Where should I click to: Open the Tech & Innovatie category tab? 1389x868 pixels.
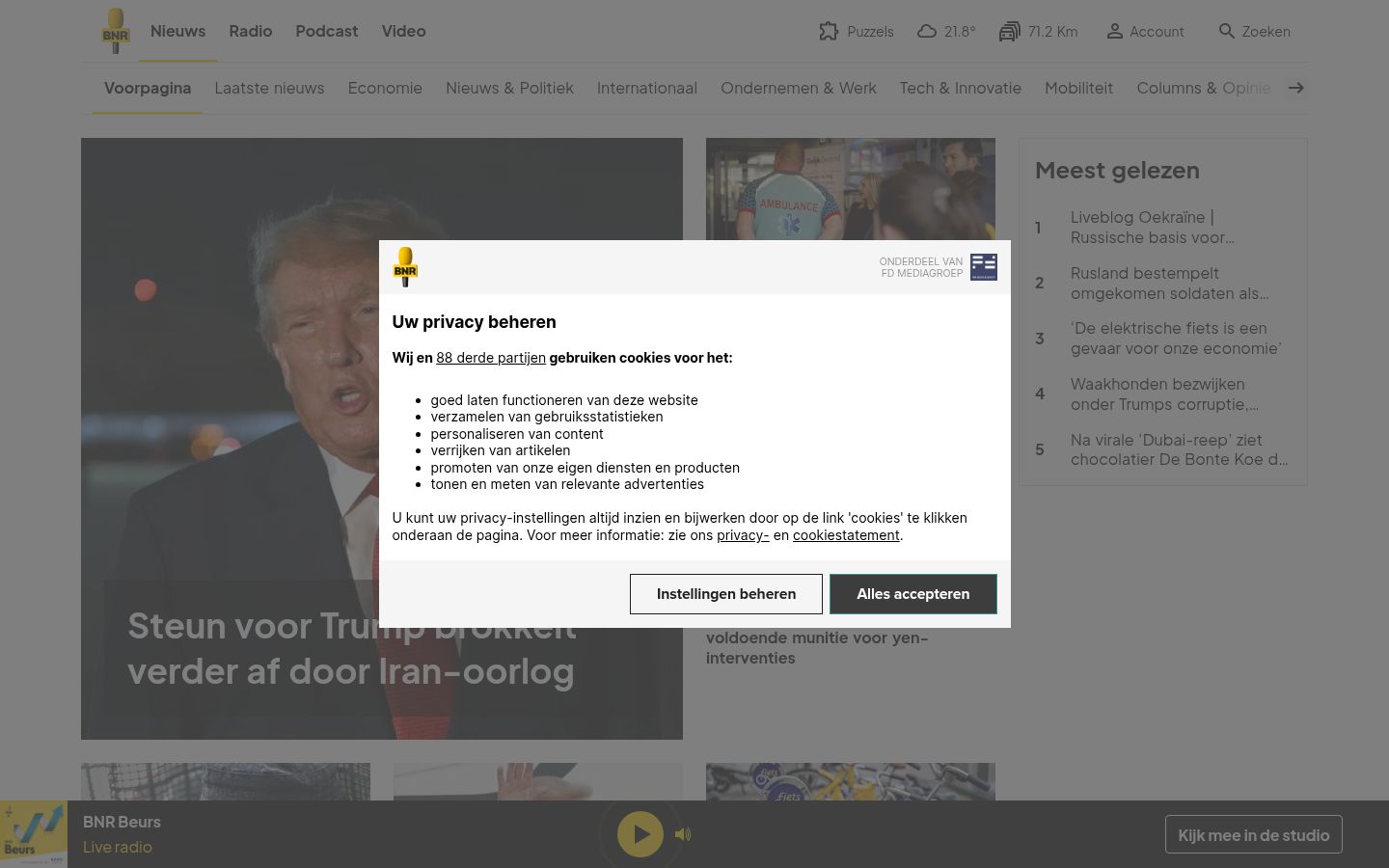pyautogui.click(x=961, y=88)
